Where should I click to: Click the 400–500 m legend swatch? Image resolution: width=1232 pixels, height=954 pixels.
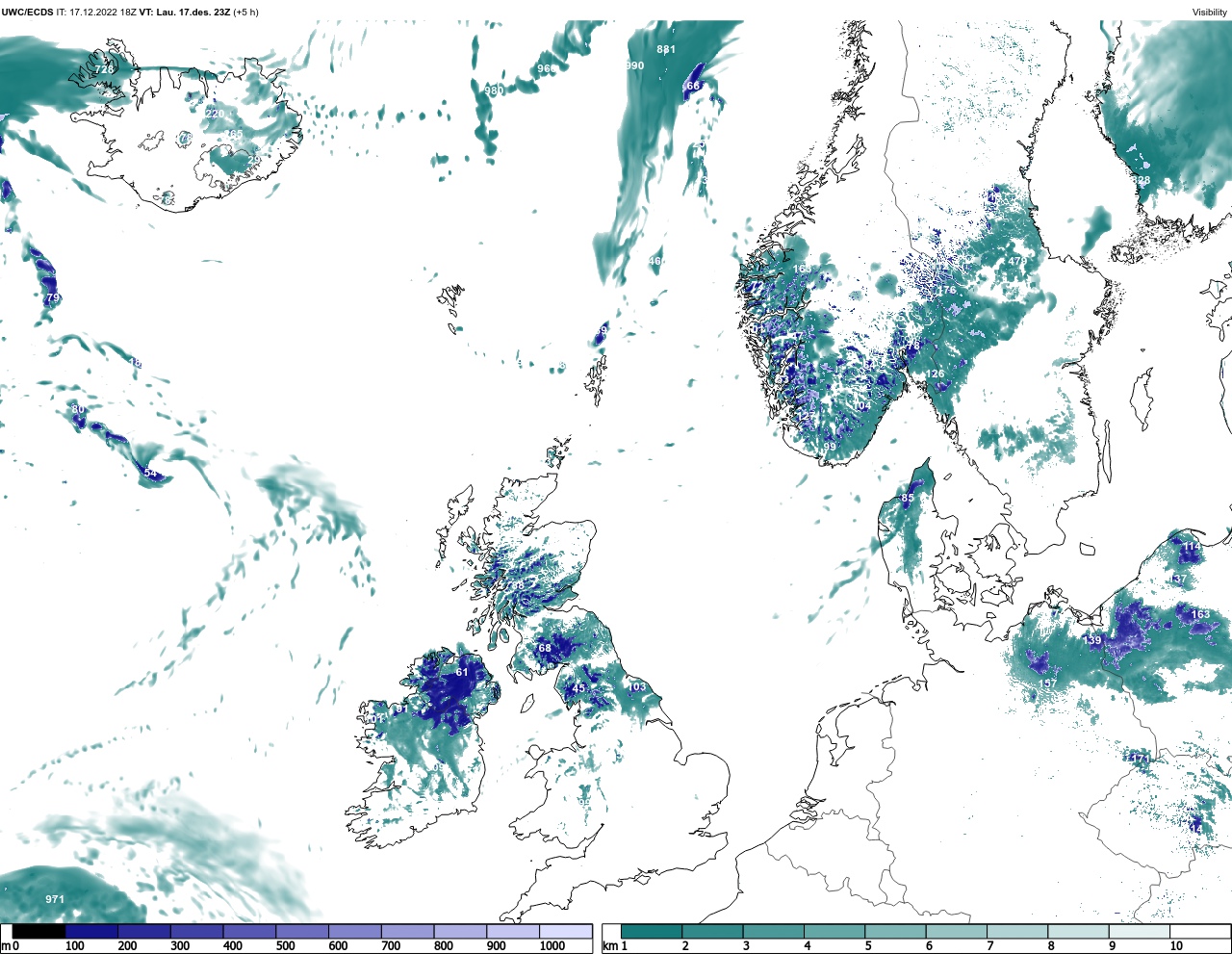(249, 931)
